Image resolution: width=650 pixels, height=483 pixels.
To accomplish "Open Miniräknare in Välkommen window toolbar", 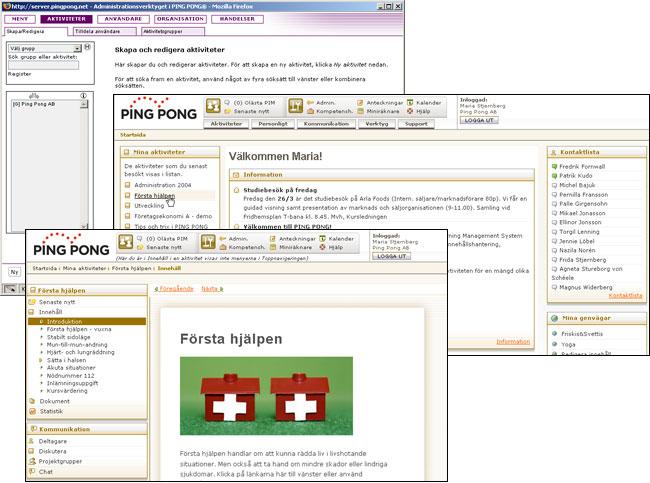I will 378,111.
